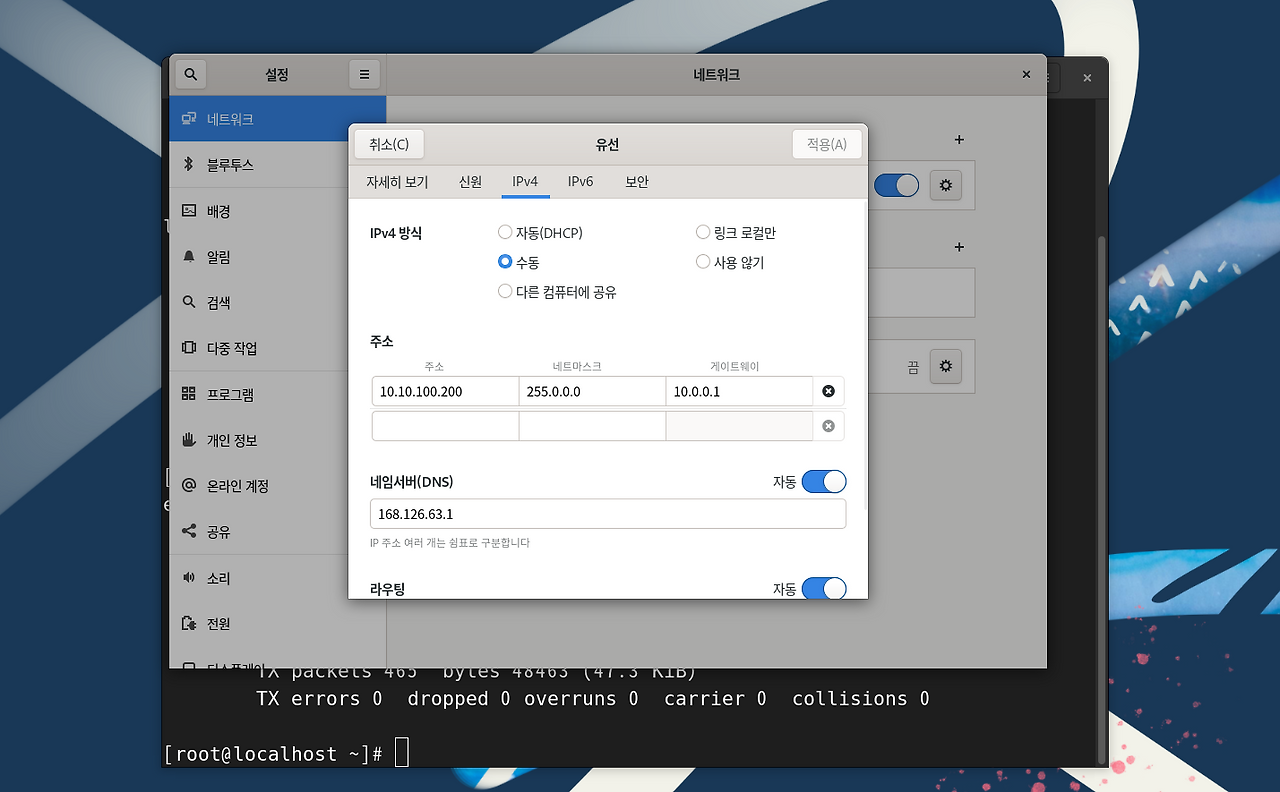Image resolution: width=1280 pixels, height=792 pixels.
Task: Select 자동(DHCP) IPv4 method
Action: pyautogui.click(x=540, y=232)
